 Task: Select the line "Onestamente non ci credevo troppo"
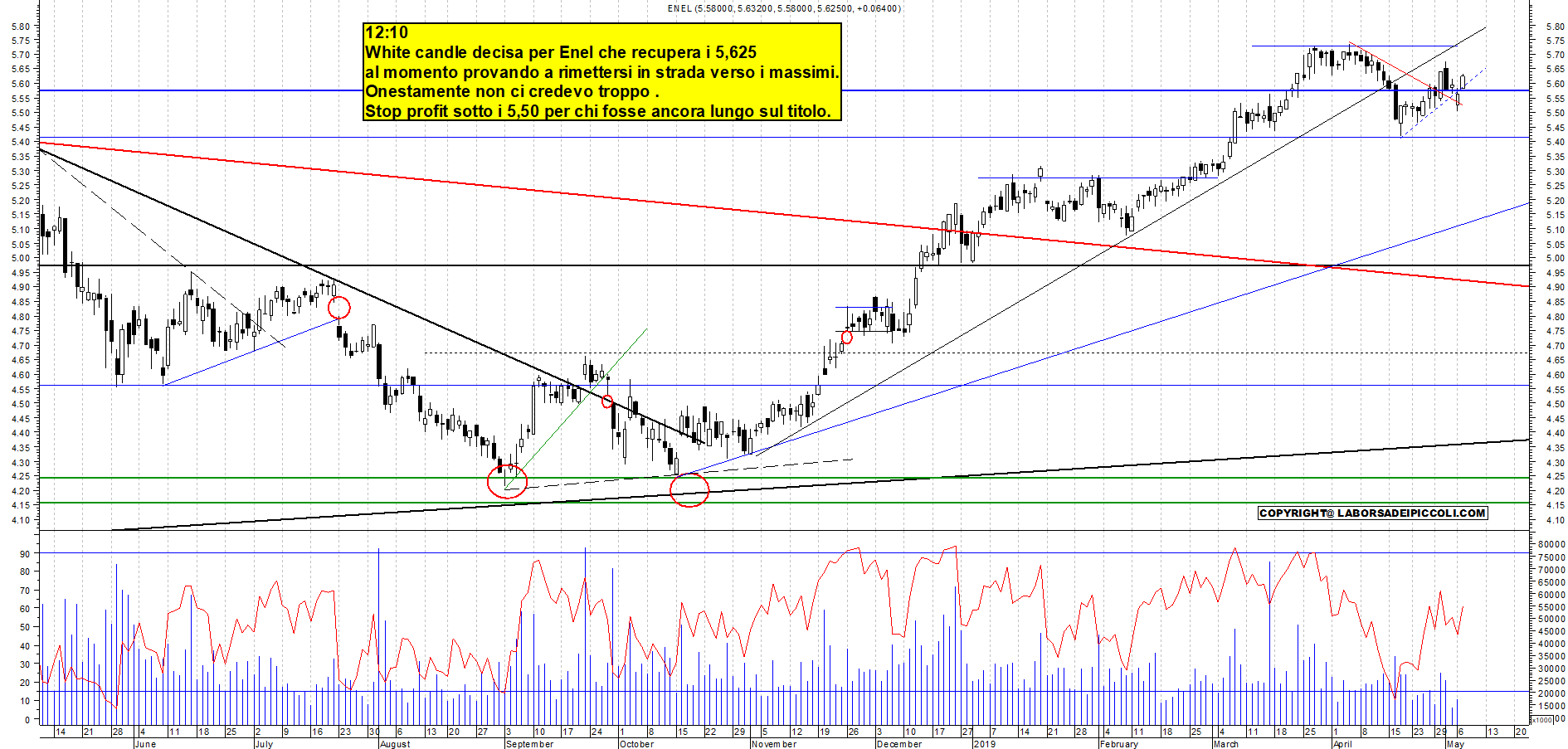pyautogui.click(x=512, y=91)
